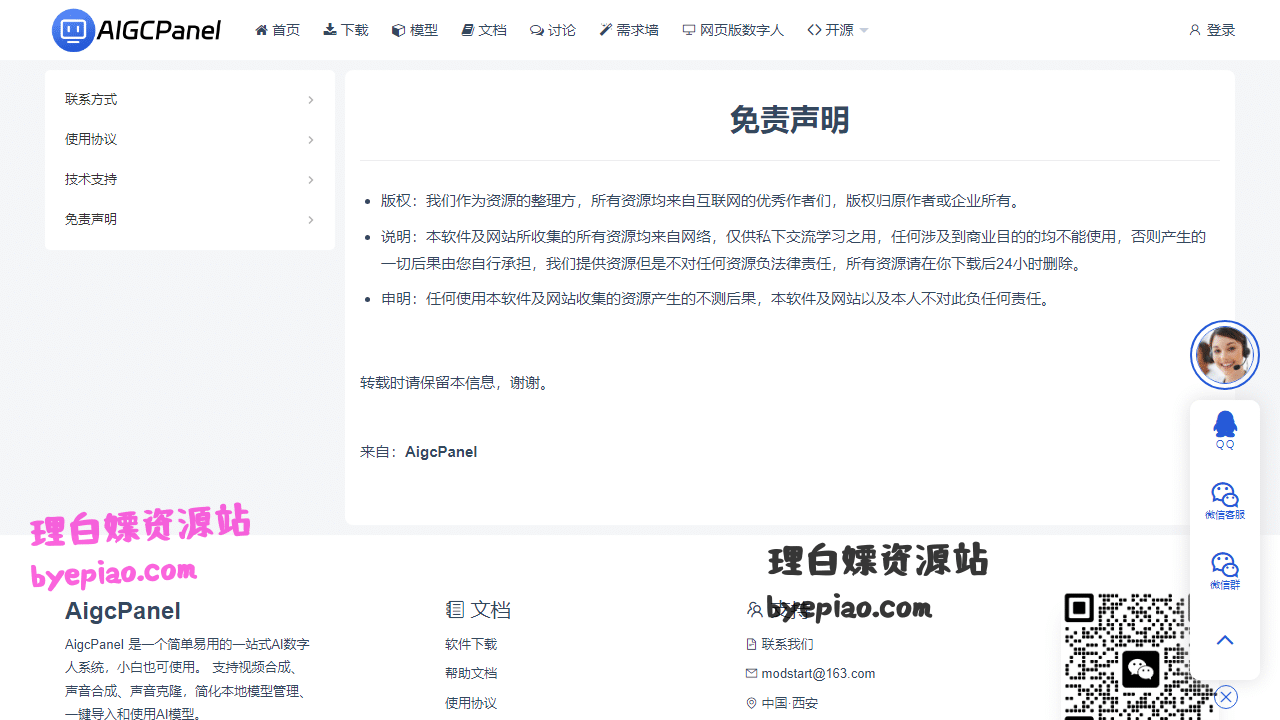
Task: Close the floating widget with X icon
Action: [1227, 697]
